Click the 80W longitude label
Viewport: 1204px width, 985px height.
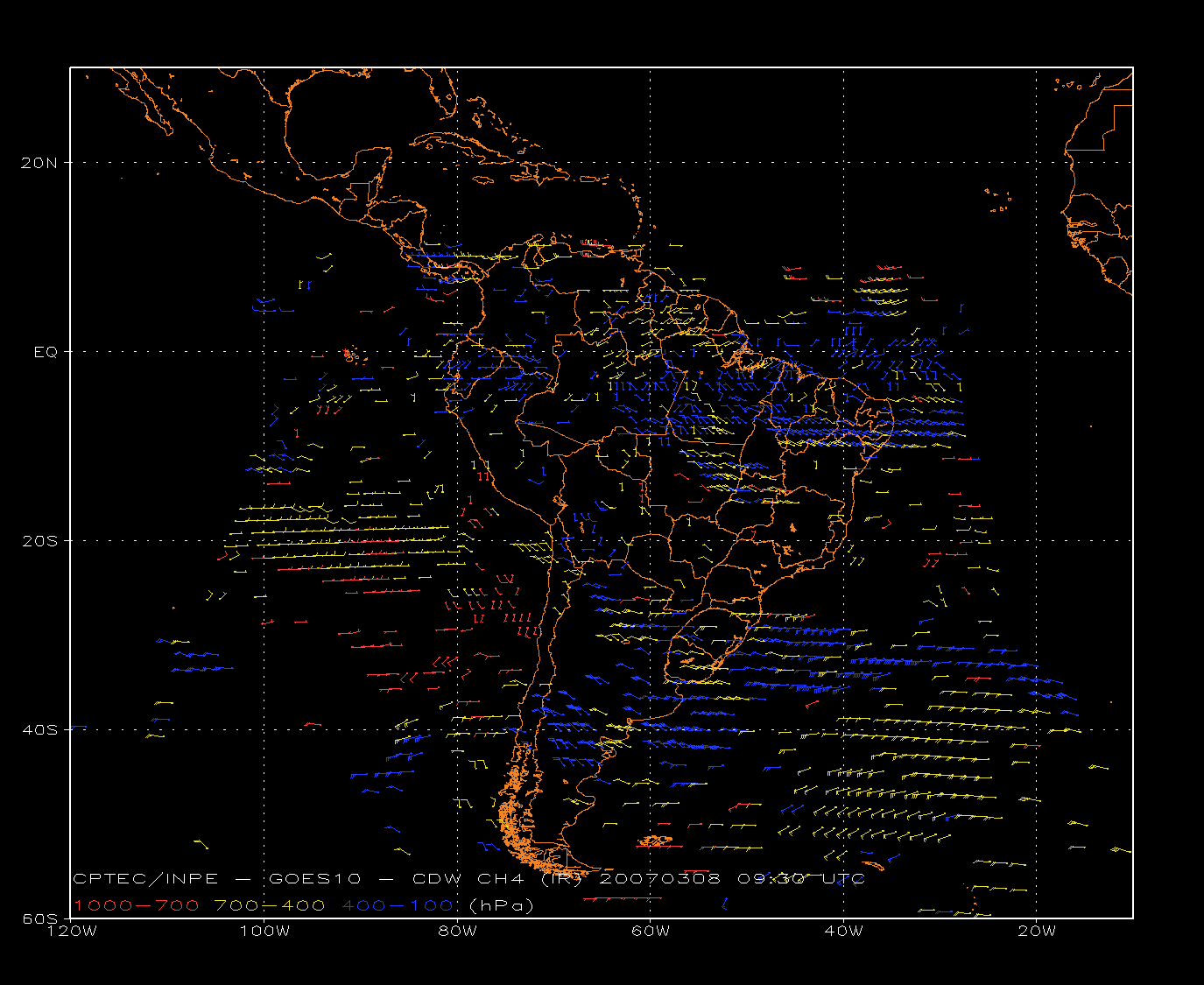coord(458,932)
